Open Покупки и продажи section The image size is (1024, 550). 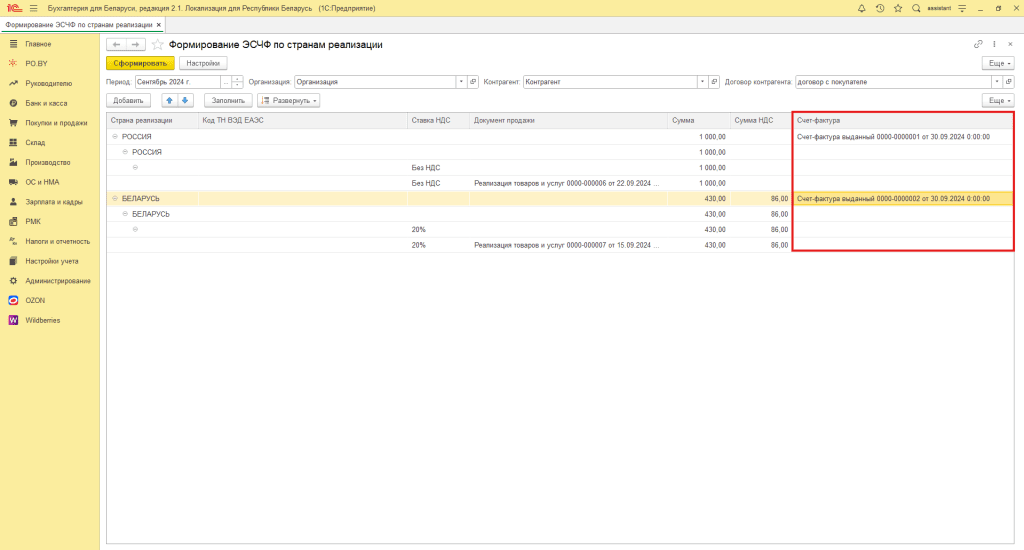point(56,123)
